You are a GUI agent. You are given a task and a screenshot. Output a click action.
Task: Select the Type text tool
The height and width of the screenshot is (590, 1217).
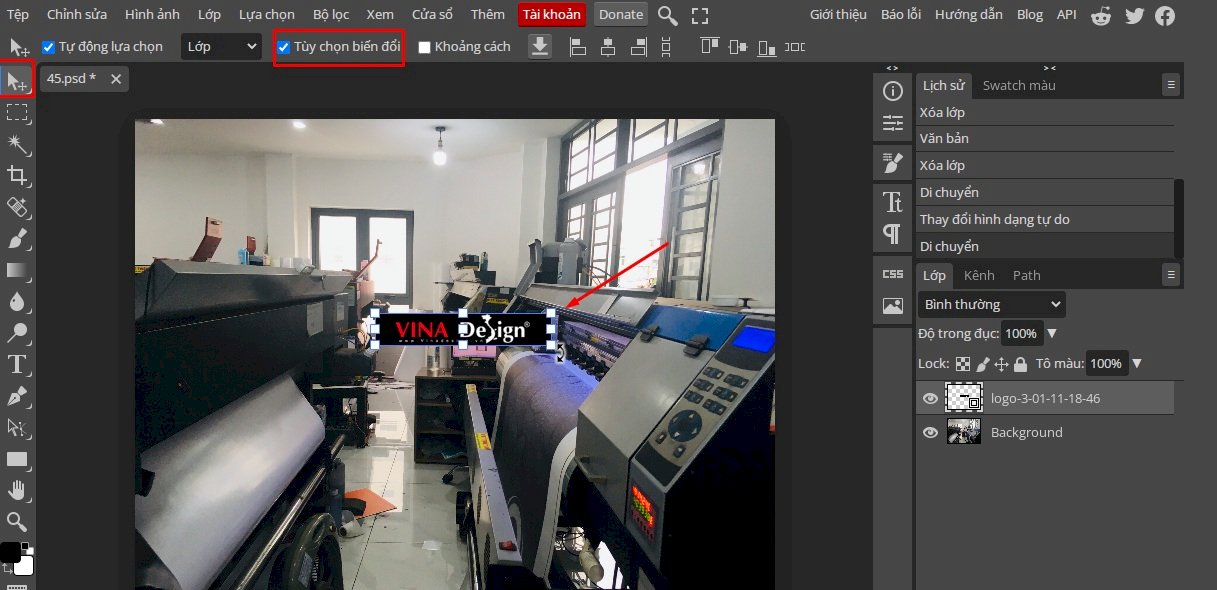pos(17,364)
